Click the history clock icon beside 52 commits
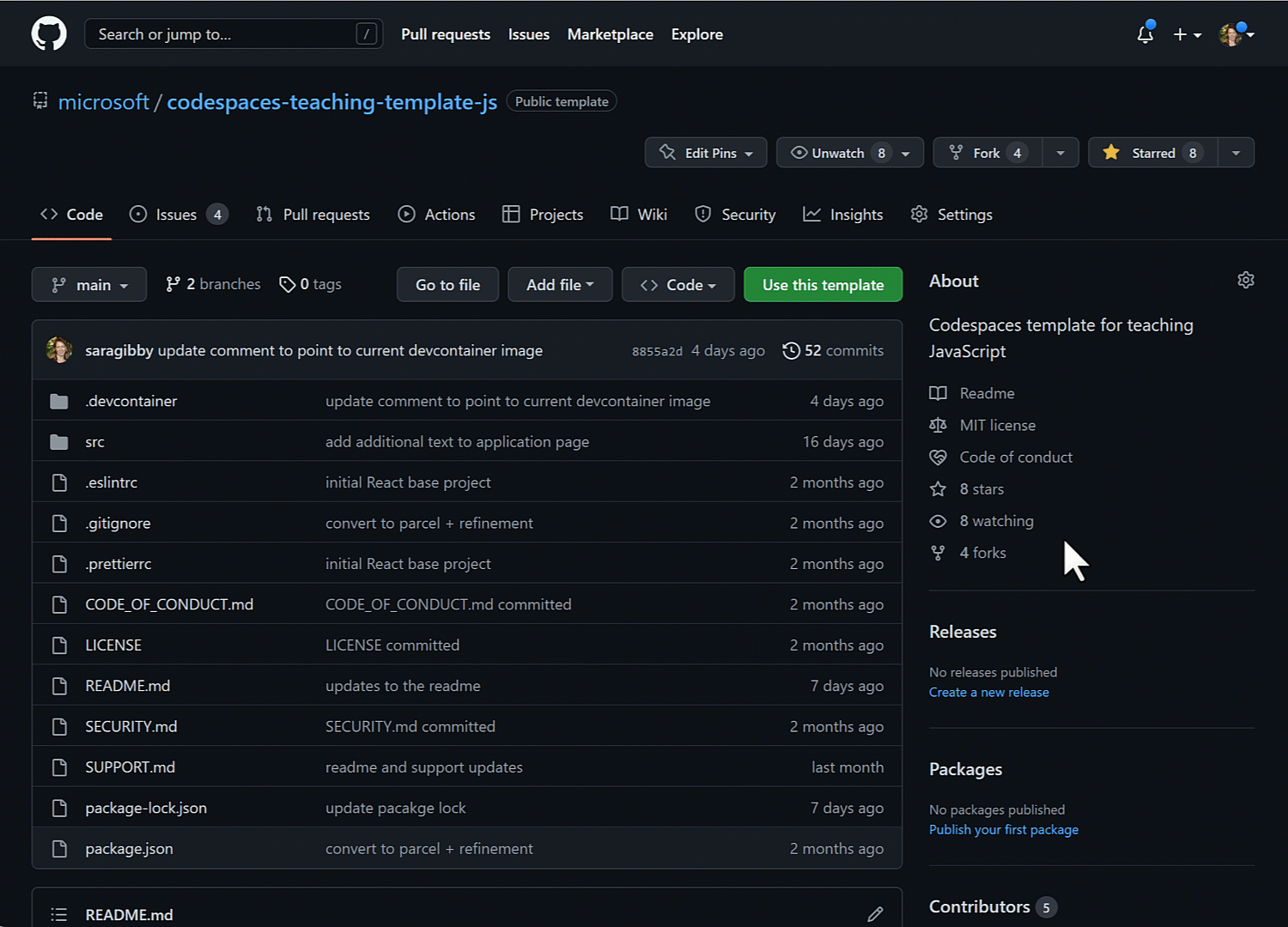 pos(791,350)
